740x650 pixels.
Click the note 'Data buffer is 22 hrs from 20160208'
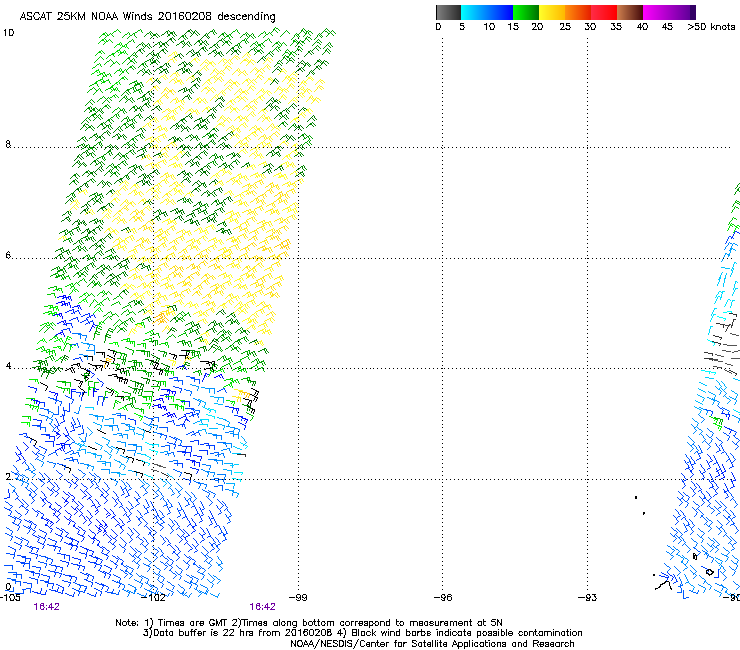pyautogui.click(x=243, y=633)
